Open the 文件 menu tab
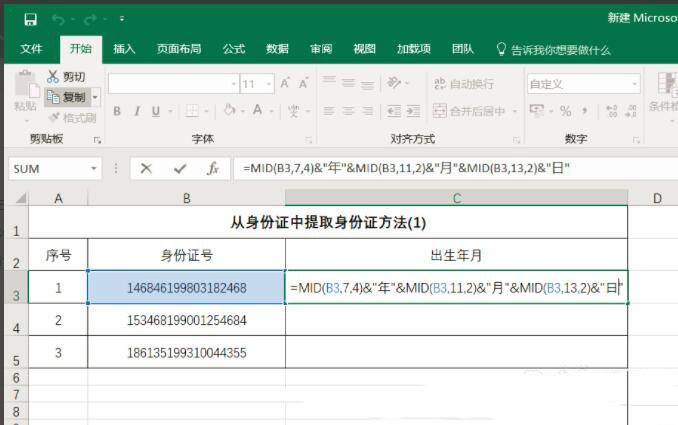 pos(31,49)
